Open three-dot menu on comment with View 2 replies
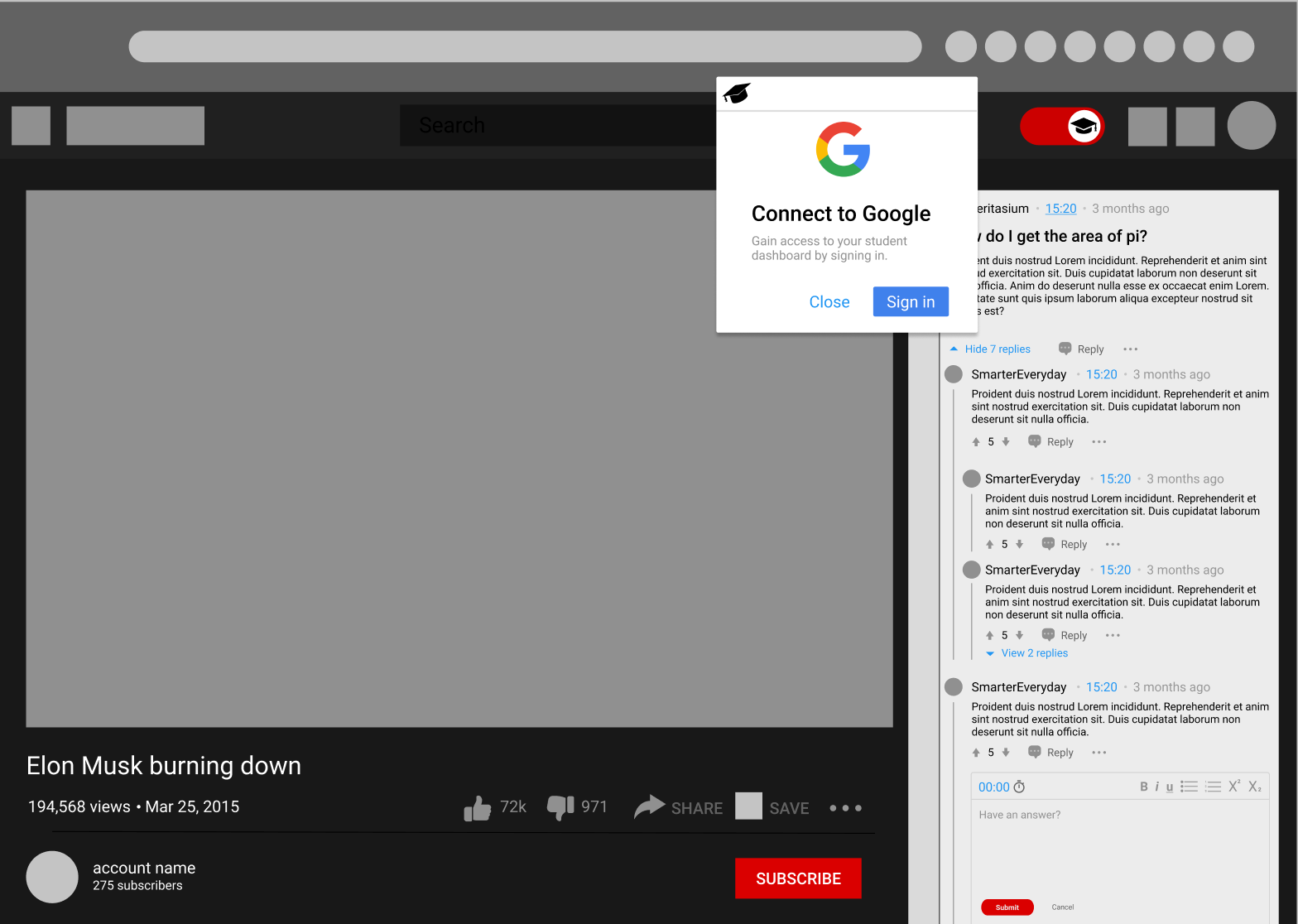The image size is (1298, 924). click(x=1113, y=635)
